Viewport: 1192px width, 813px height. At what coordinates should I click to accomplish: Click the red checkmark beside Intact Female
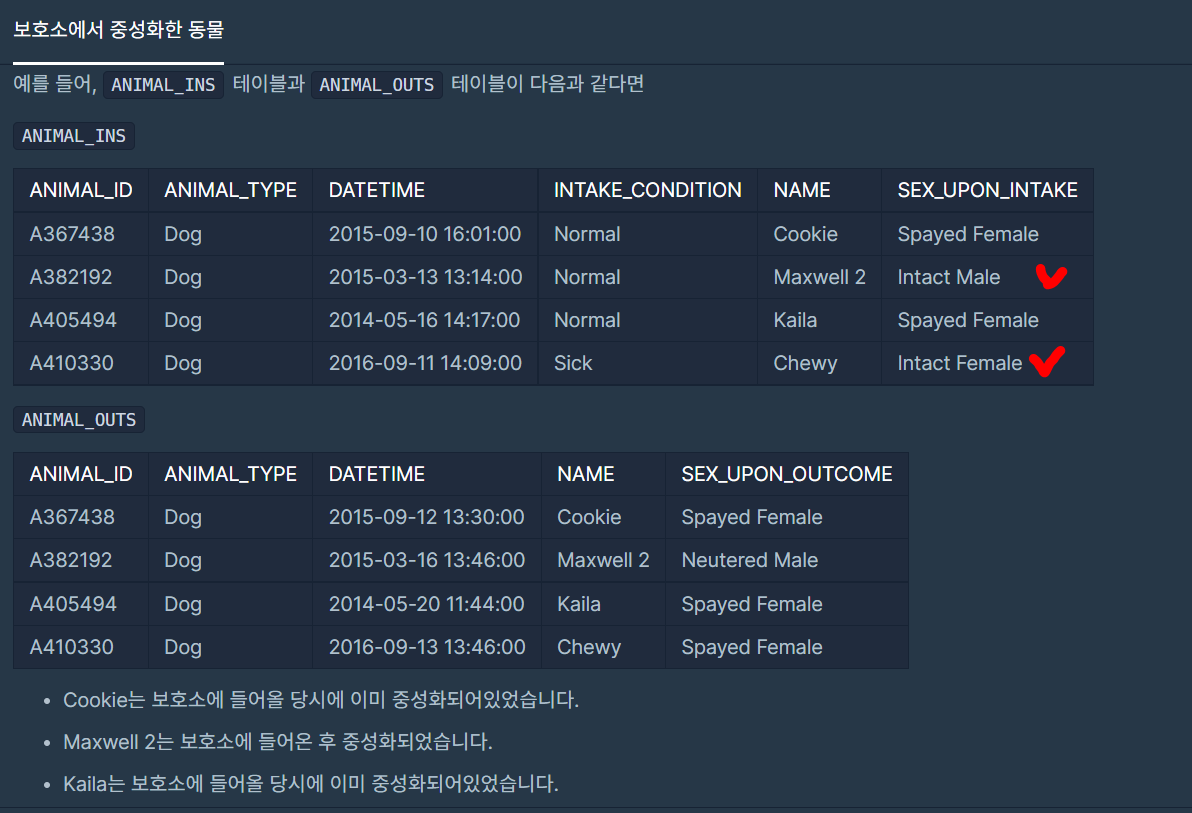[x=1048, y=361]
